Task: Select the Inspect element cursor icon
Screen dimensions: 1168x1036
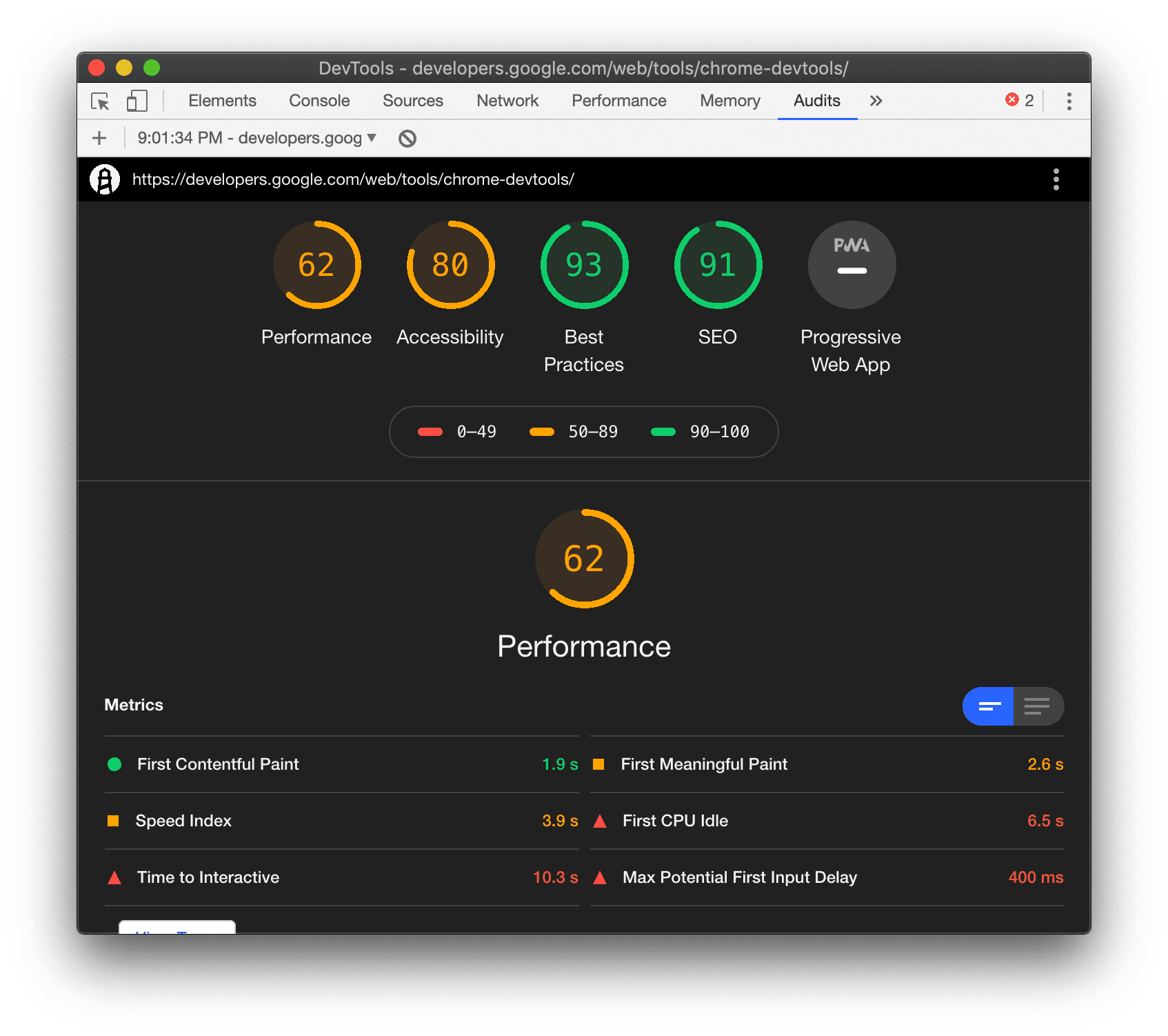Action: click(x=101, y=101)
